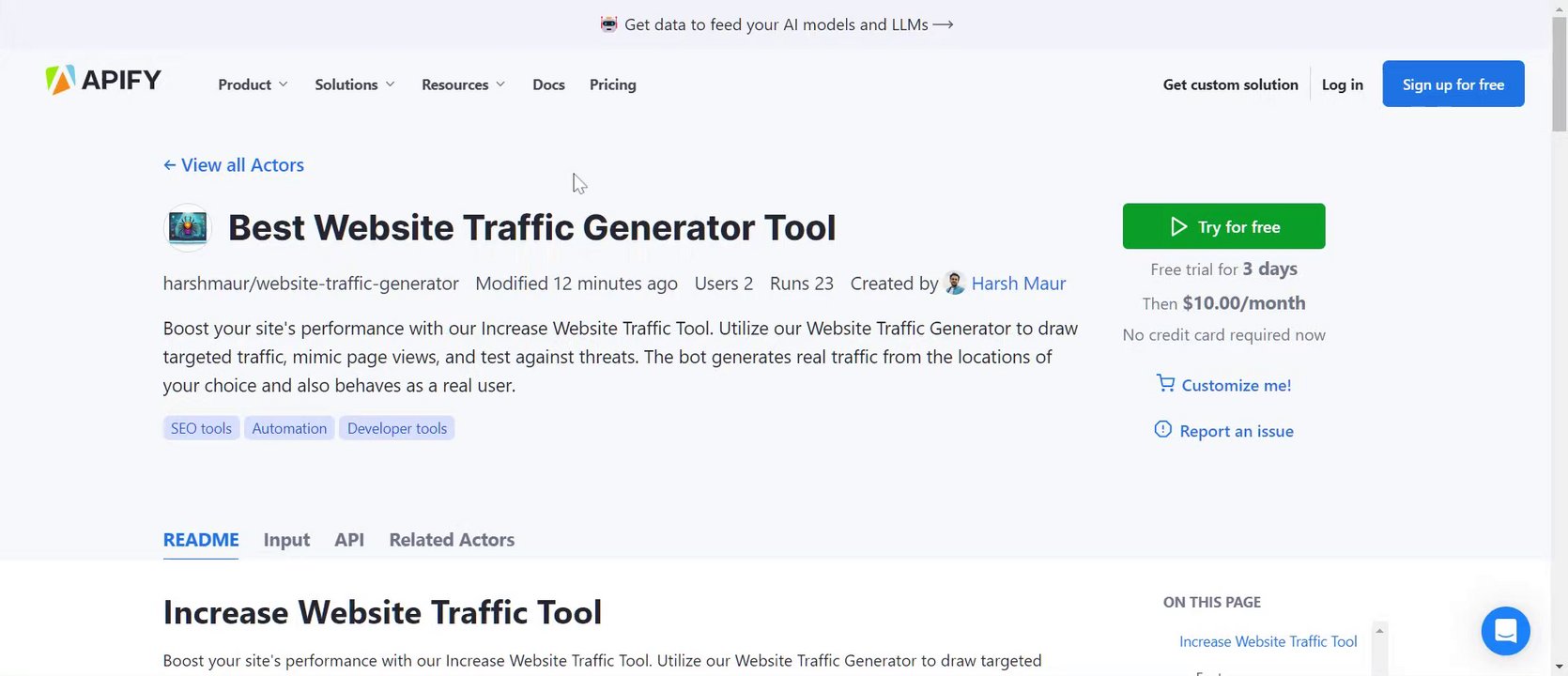Open the Pricing page
The image size is (1568, 676).
(x=613, y=84)
